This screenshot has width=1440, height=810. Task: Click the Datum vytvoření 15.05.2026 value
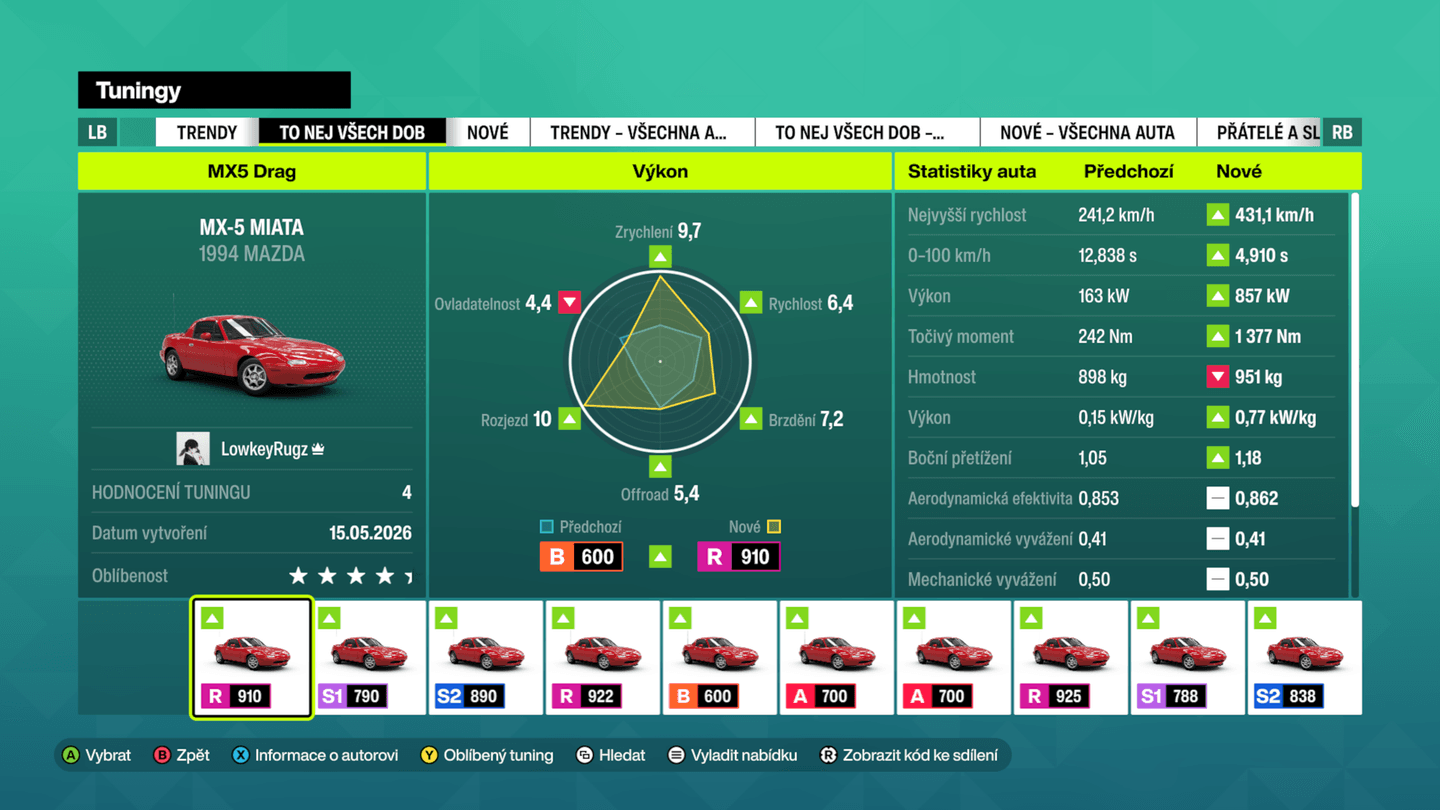tap(370, 533)
